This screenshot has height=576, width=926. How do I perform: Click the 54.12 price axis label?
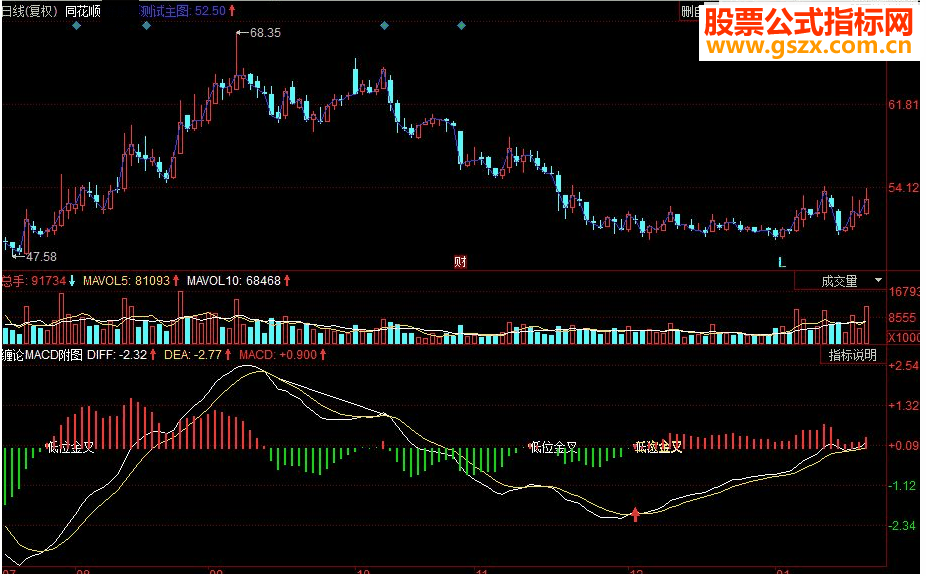coord(904,188)
